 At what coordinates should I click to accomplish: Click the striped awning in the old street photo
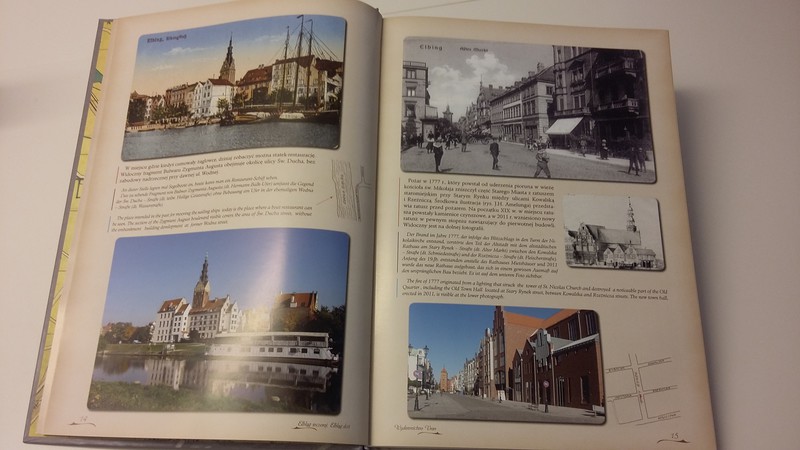[x=565, y=125]
